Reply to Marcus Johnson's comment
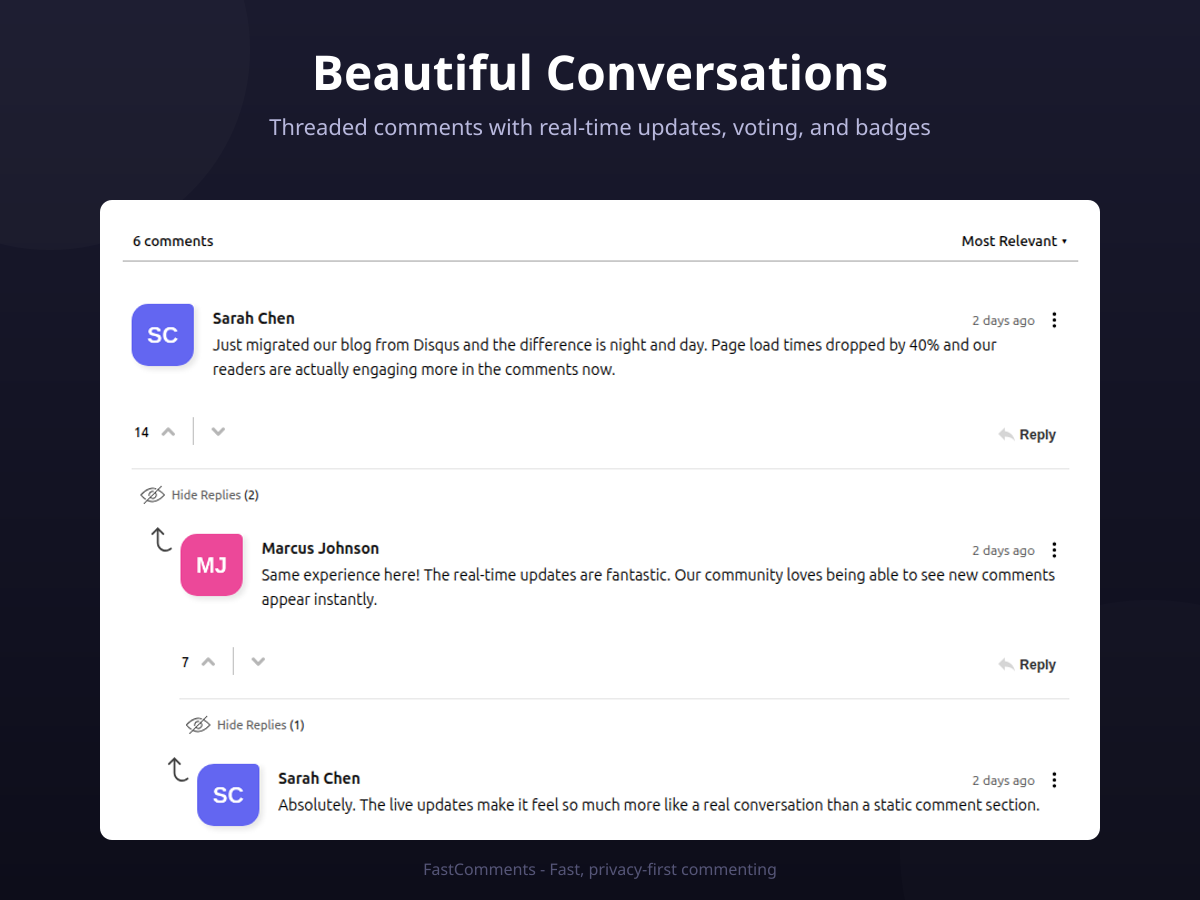The height and width of the screenshot is (900, 1200). pos(1027,665)
